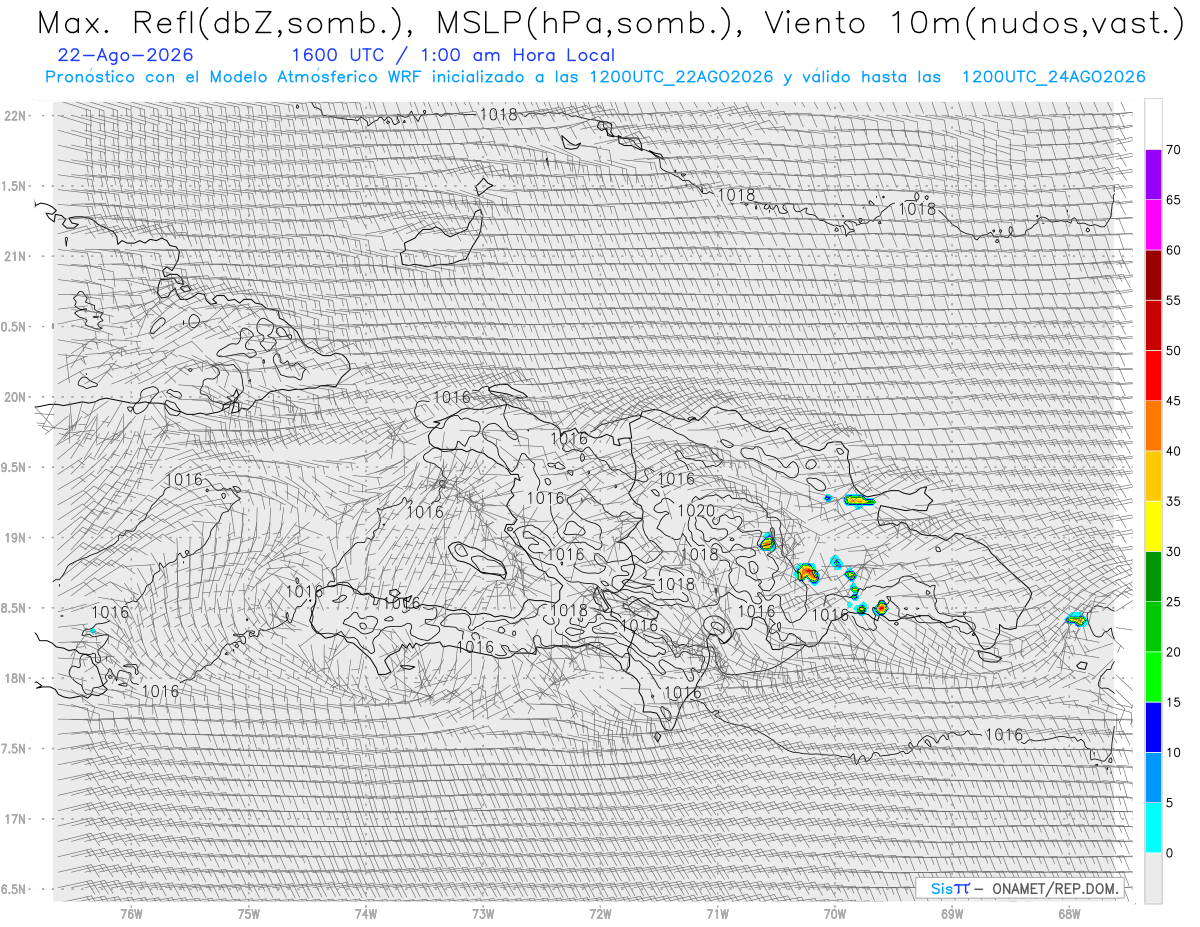Click the truncated '1.5N' latitude label
The width and height of the screenshot is (1200, 927).
[x=15, y=187]
